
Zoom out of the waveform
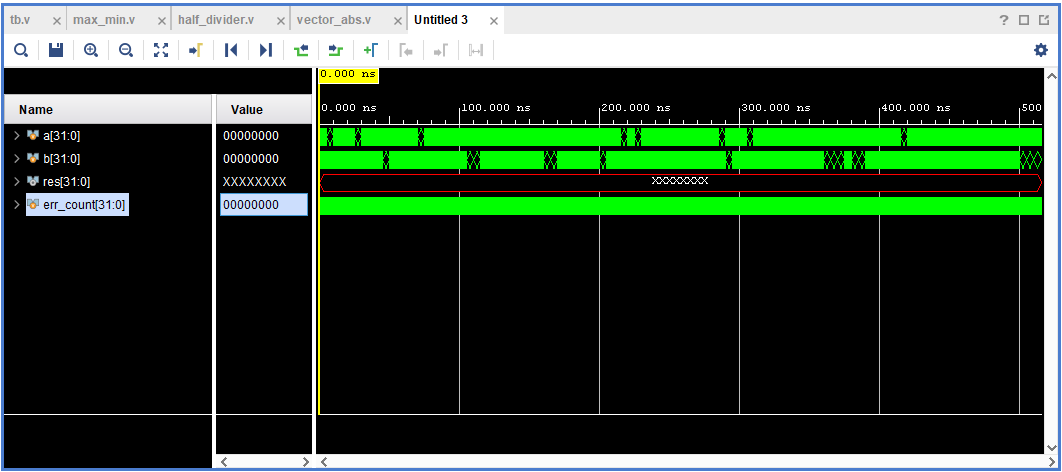[126, 50]
